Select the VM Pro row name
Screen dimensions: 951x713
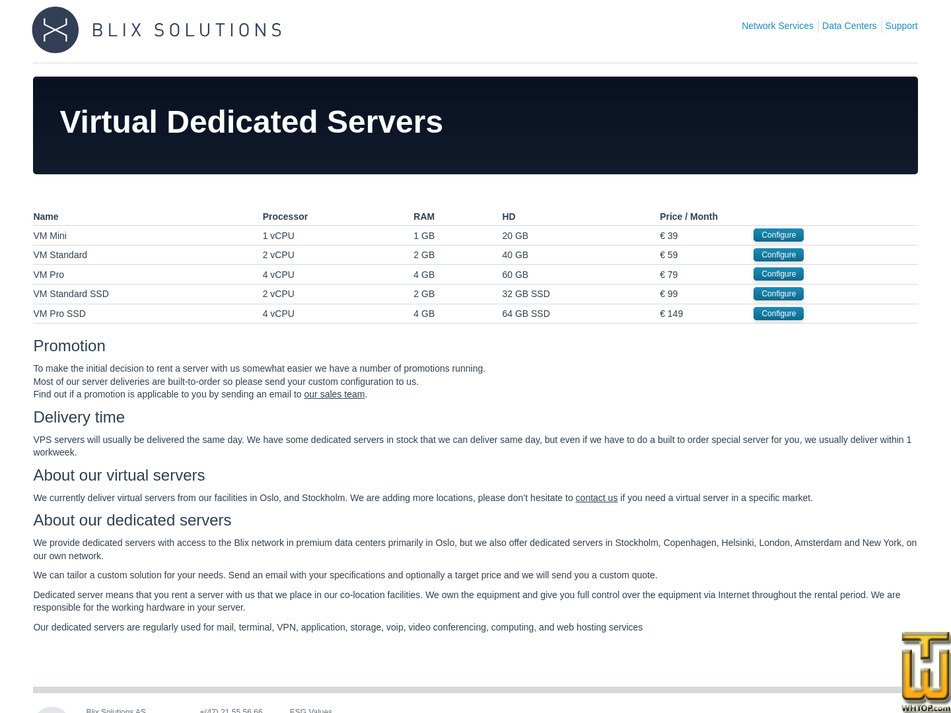49,275
